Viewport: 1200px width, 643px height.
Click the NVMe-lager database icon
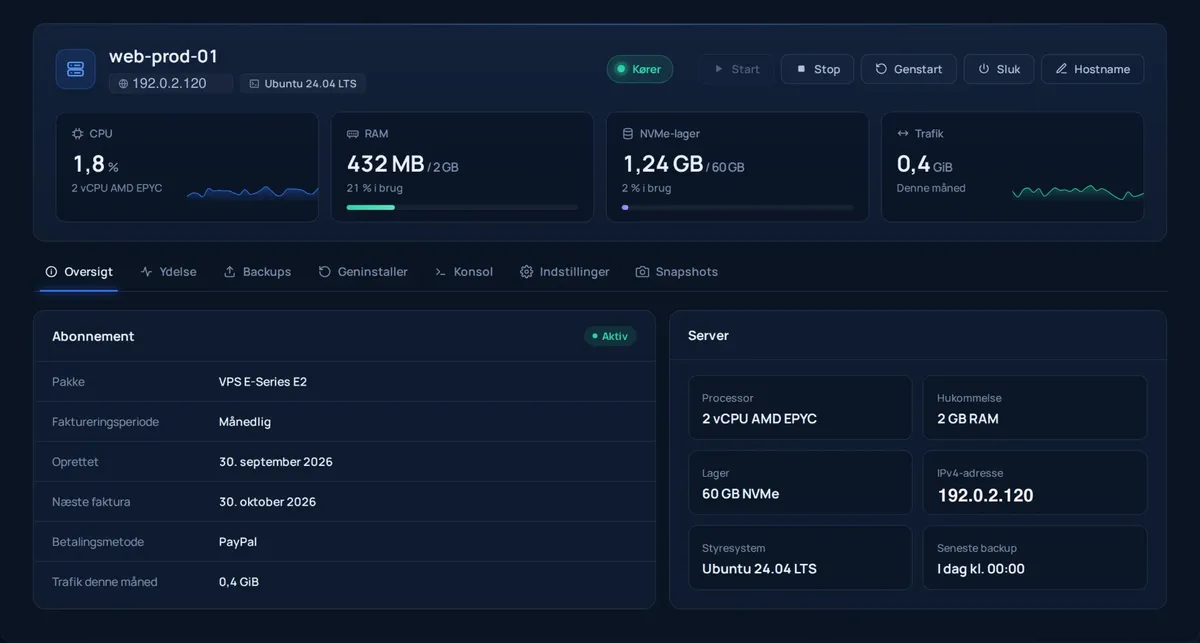pyautogui.click(x=628, y=133)
